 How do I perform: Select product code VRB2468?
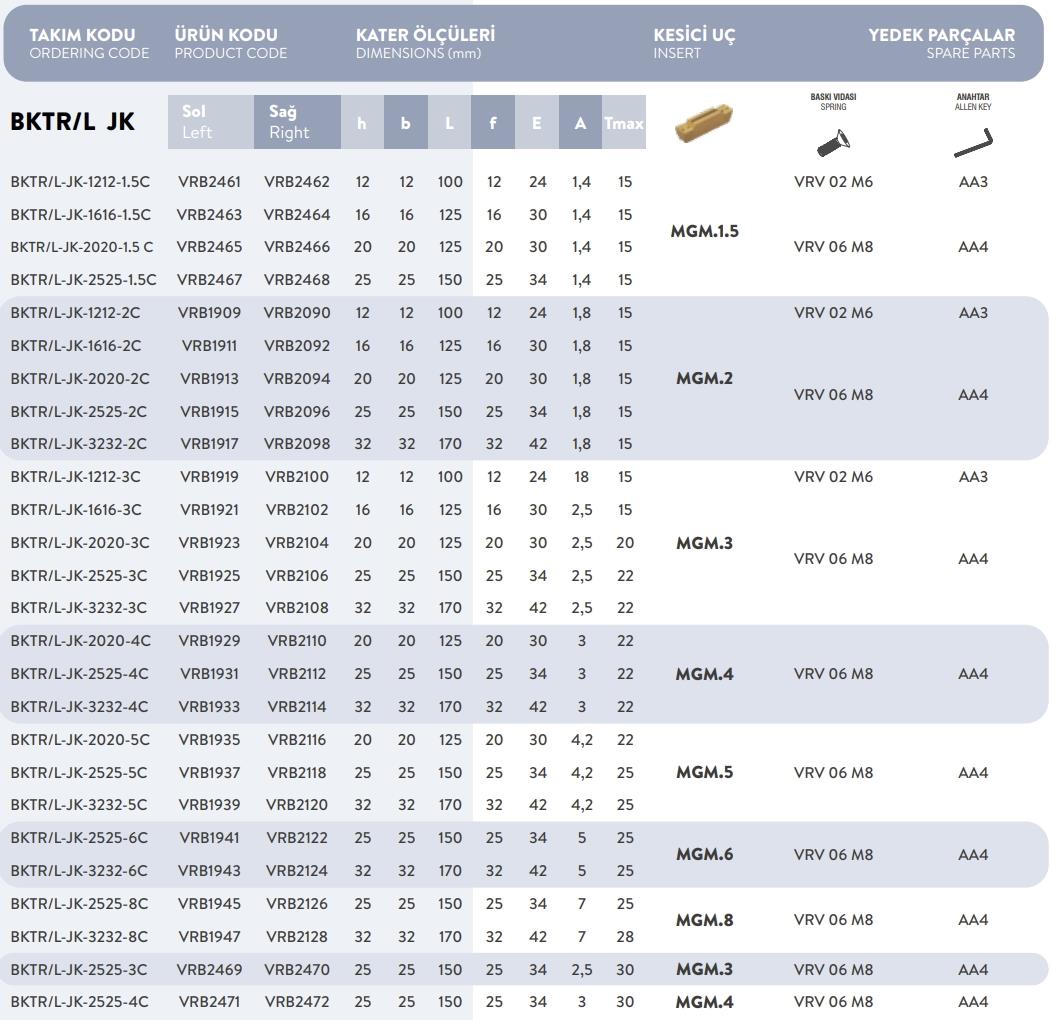[x=296, y=279]
